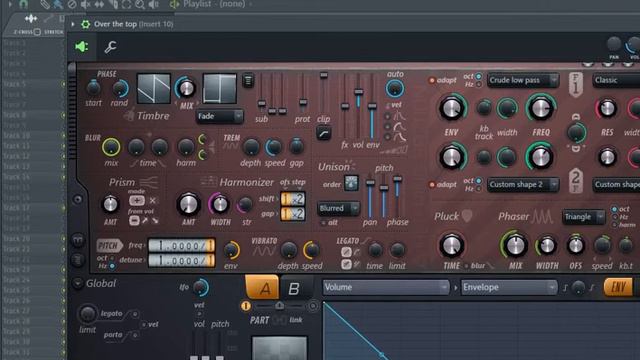This screenshot has height=360, width=640.
Task: Click the clip slider handle
Action: pos(324,76)
